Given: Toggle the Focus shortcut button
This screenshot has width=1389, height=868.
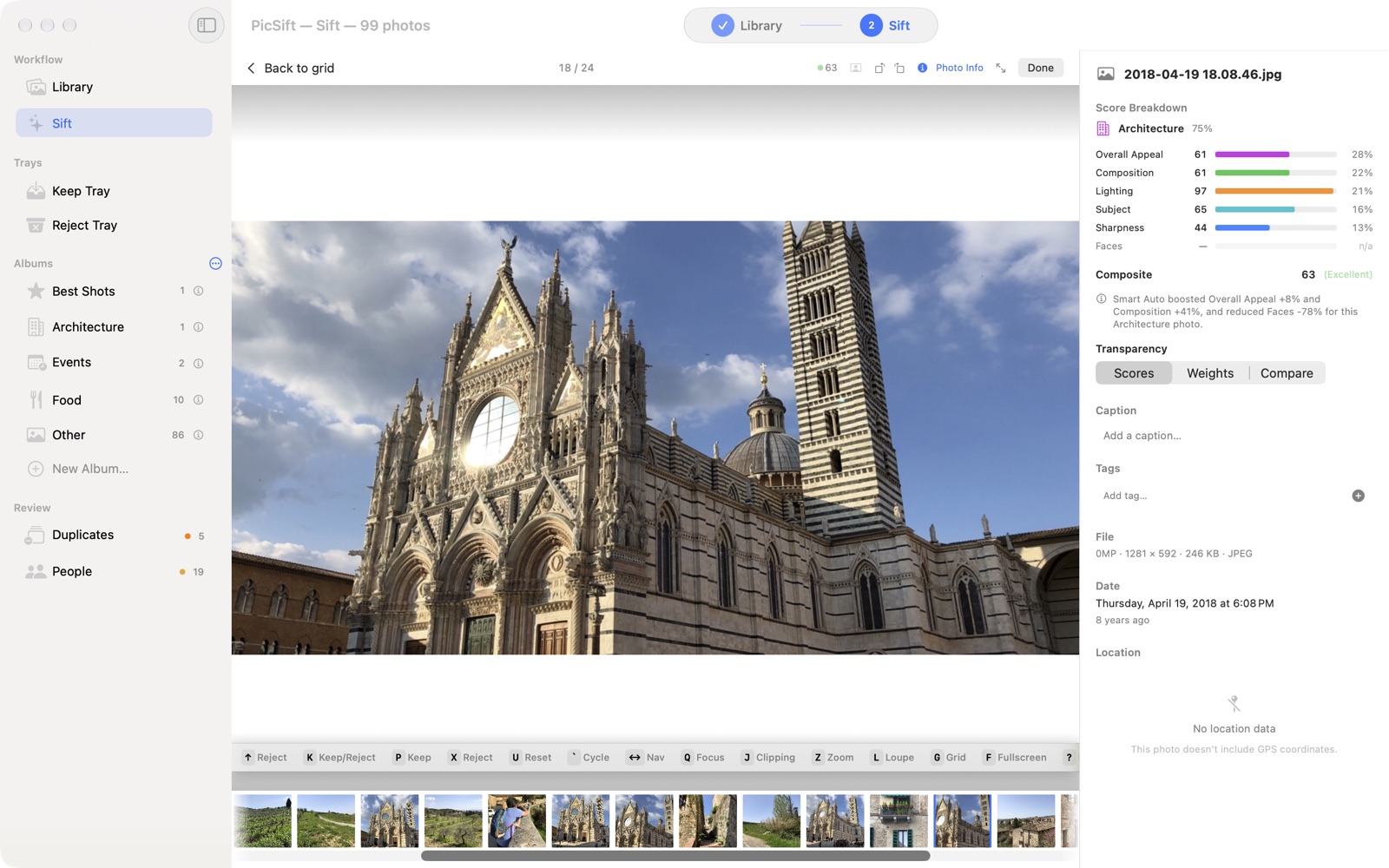Looking at the screenshot, I should pos(703,758).
